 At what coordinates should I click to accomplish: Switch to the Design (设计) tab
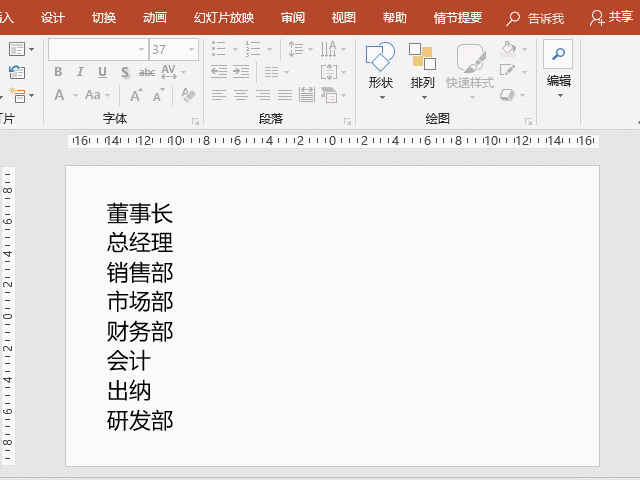(x=53, y=18)
